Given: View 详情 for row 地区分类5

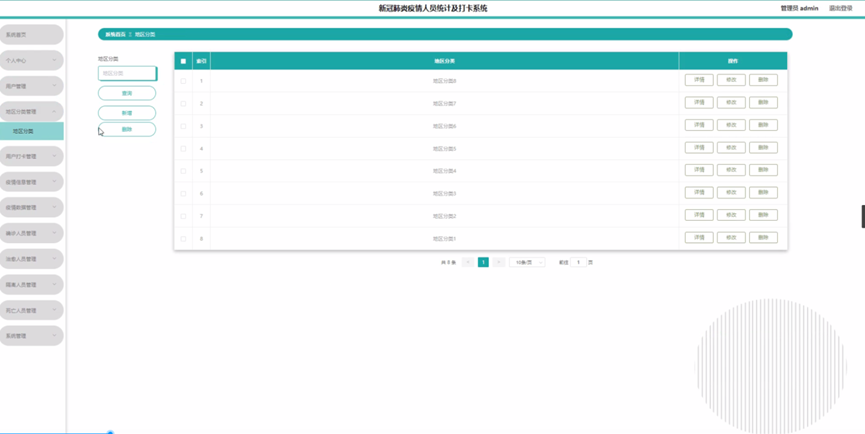Looking at the screenshot, I should point(699,148).
